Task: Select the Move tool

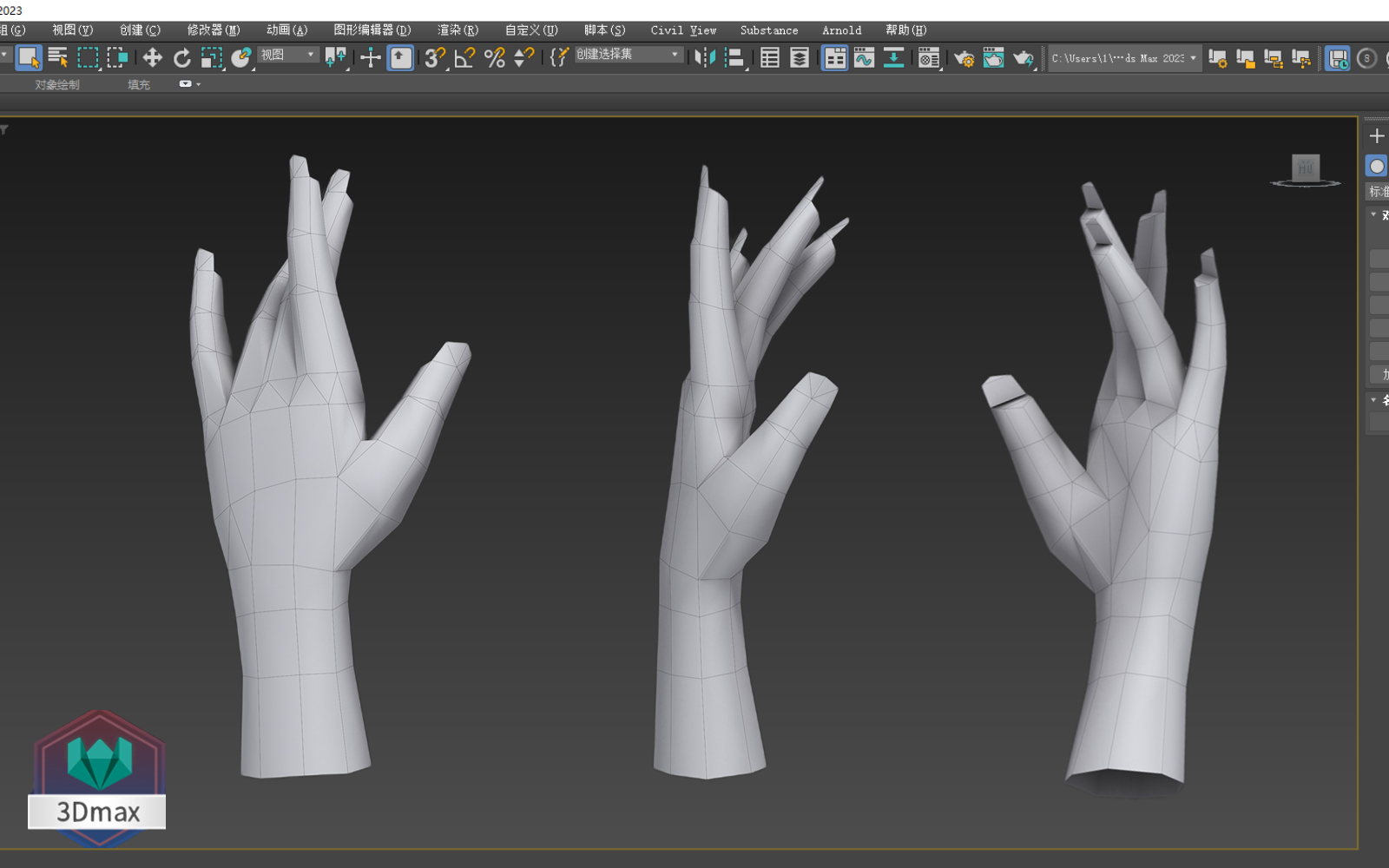Action: (x=152, y=58)
